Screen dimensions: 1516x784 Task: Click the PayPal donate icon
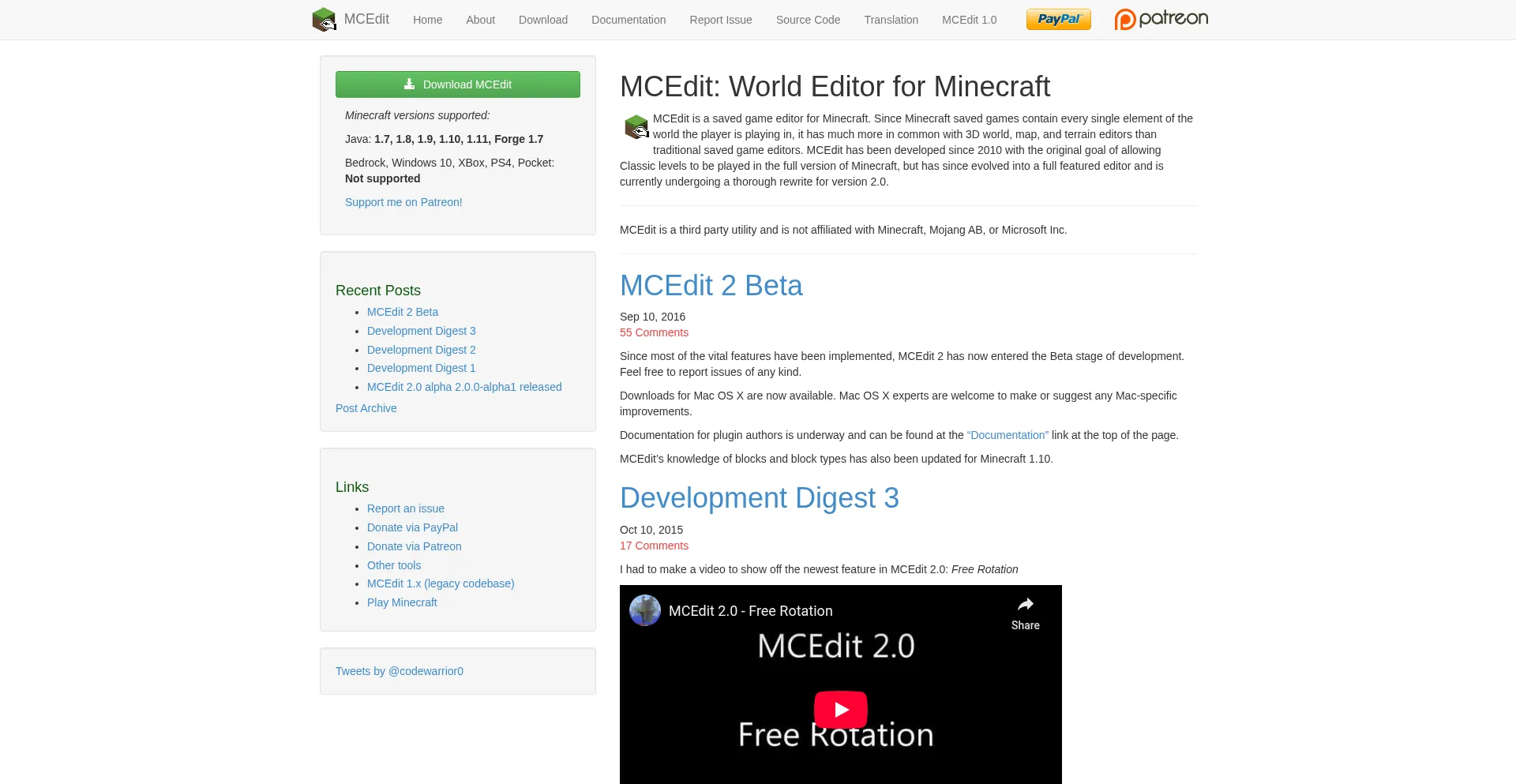pos(1058,20)
